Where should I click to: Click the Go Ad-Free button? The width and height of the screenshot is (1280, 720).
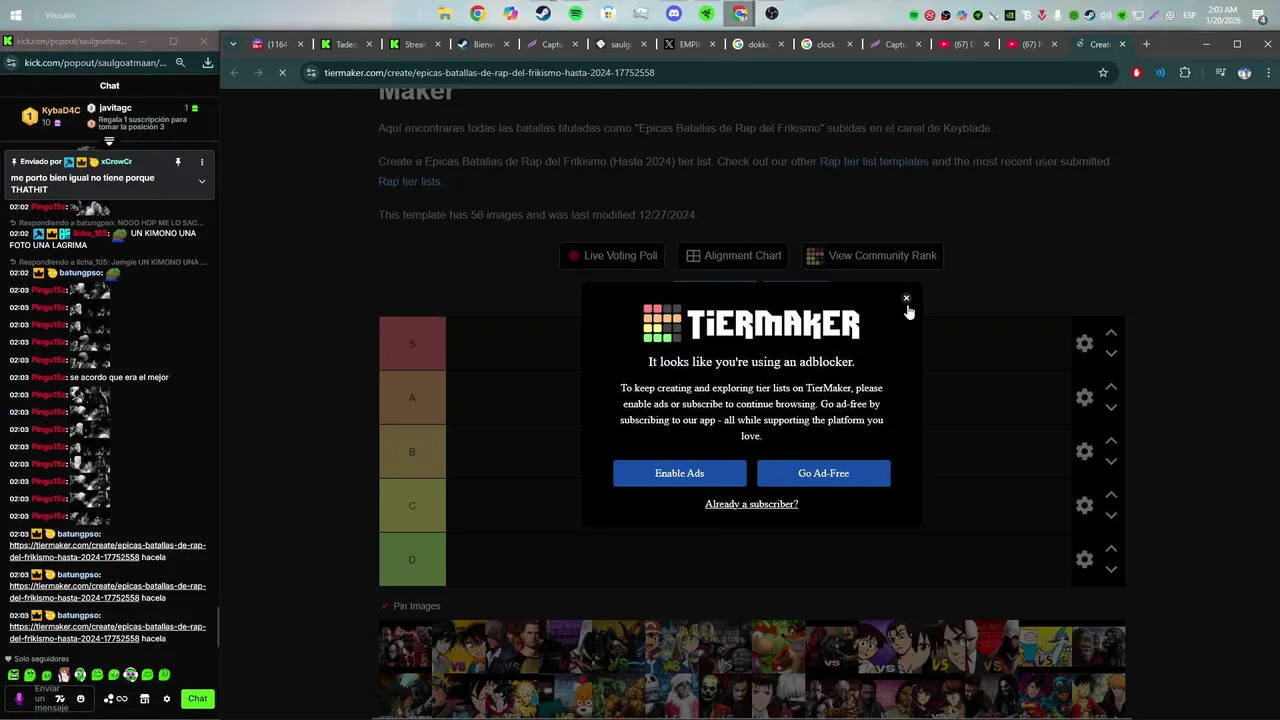point(823,473)
